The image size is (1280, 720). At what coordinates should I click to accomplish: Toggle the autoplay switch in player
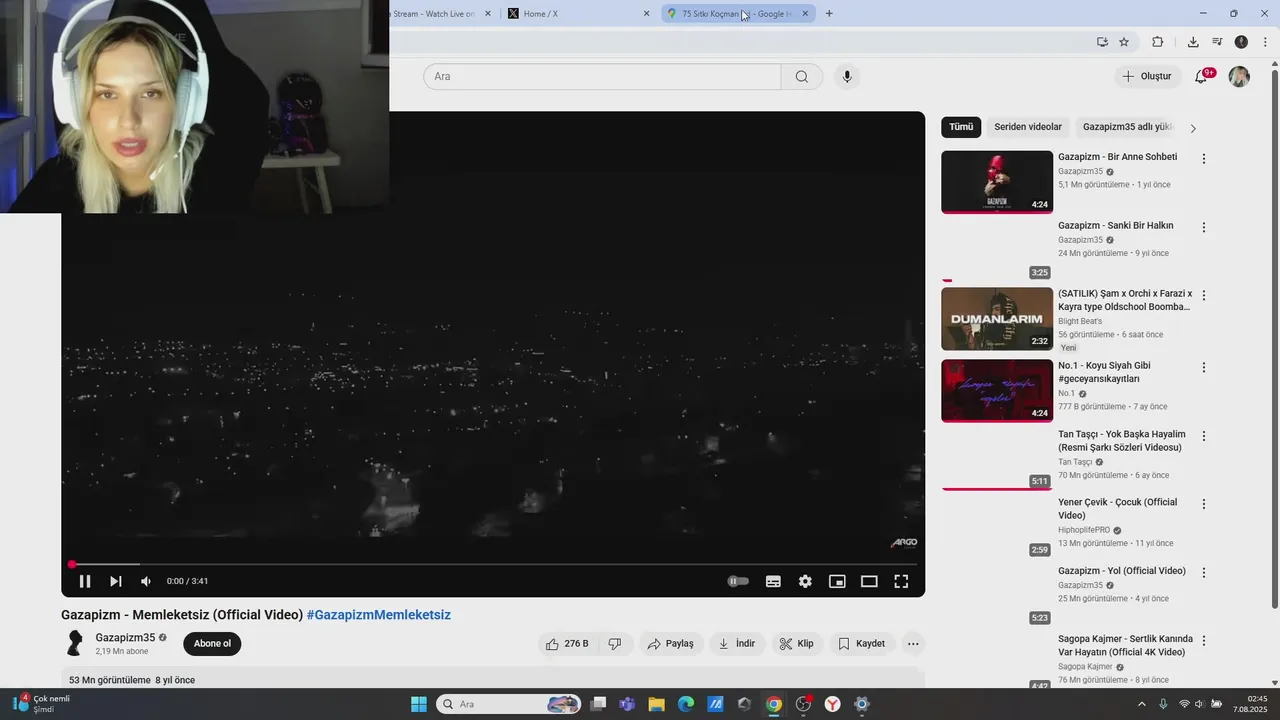coord(738,581)
